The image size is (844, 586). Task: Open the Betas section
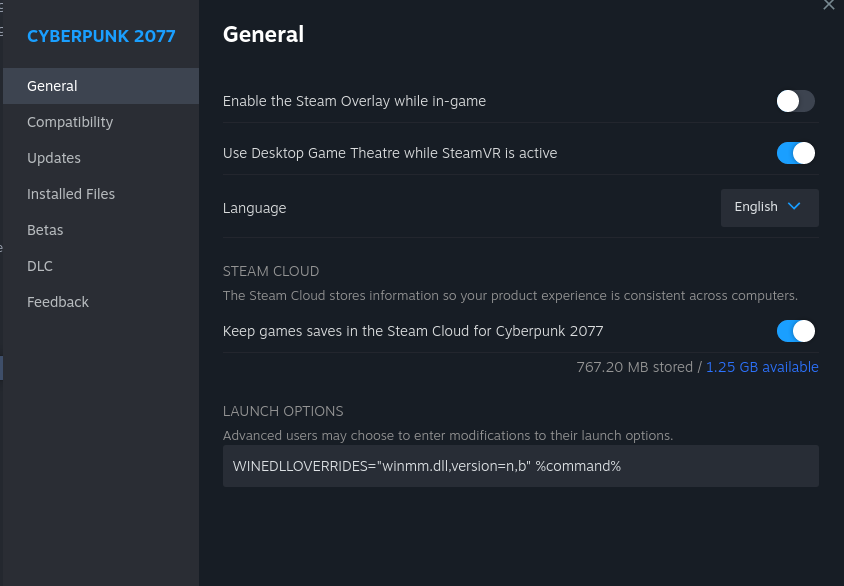pos(45,230)
